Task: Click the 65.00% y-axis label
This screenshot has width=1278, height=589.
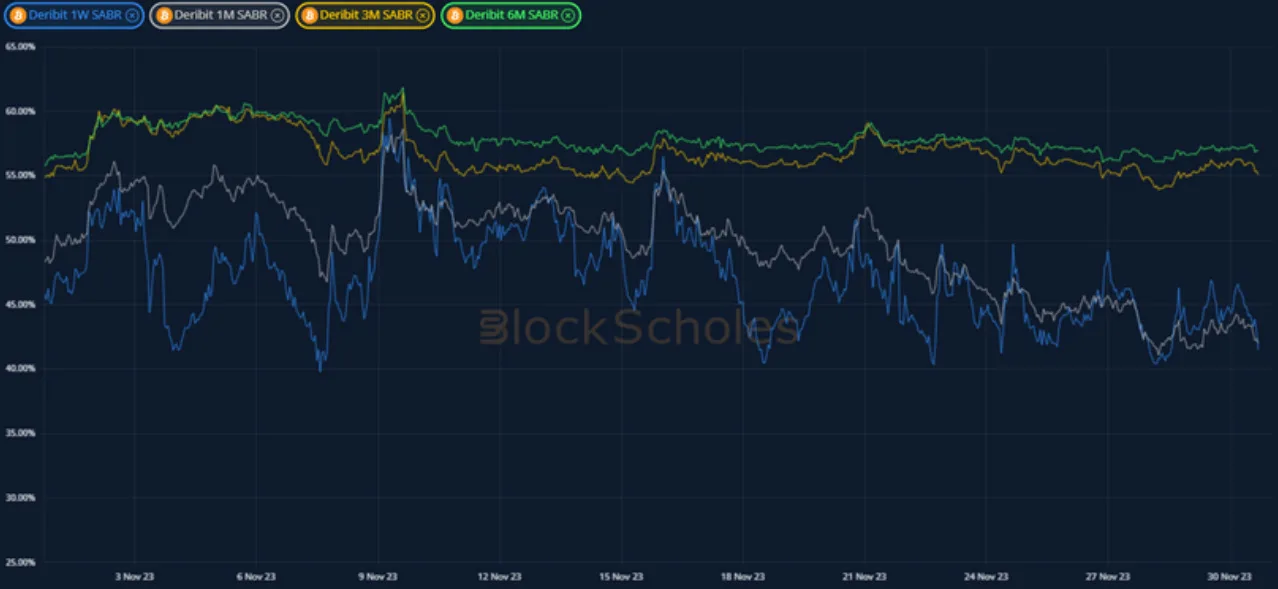Action: pos(20,46)
